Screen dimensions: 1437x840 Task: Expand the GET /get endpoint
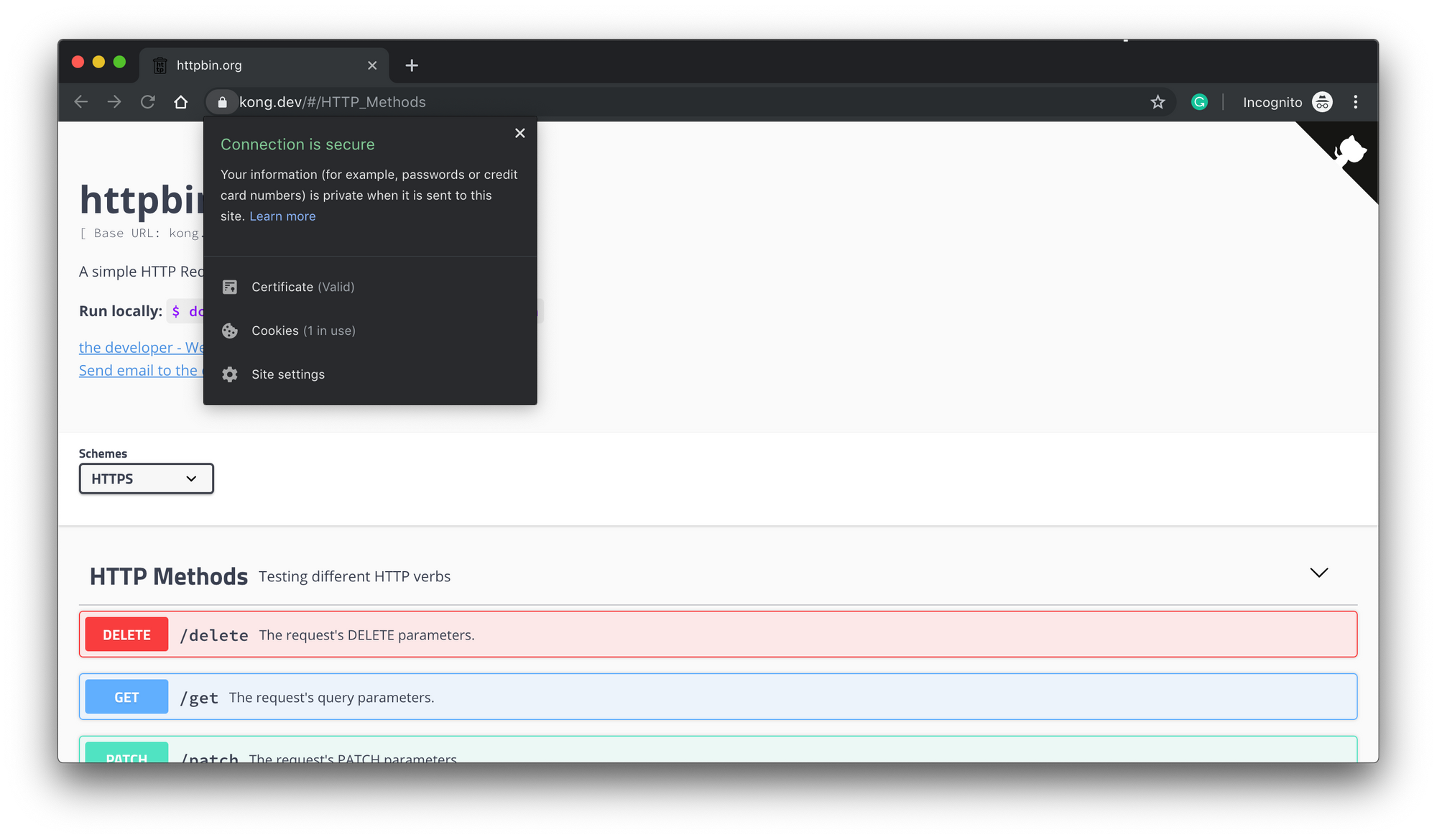[x=718, y=696]
